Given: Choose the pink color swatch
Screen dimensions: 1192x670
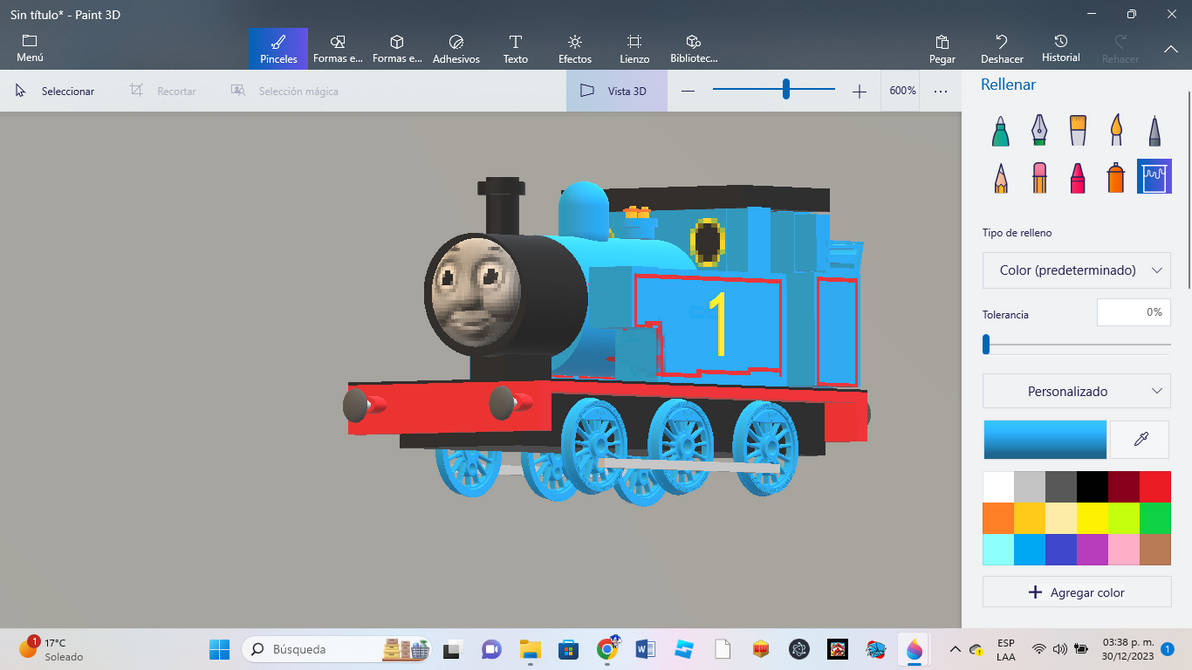Looking at the screenshot, I should [x=1124, y=549].
